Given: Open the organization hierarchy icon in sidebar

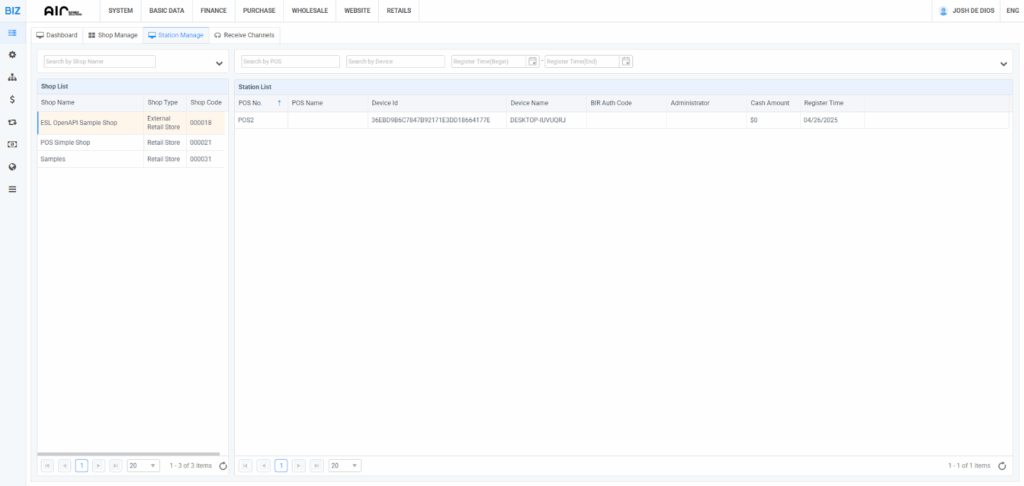Looking at the screenshot, I should click(12, 77).
